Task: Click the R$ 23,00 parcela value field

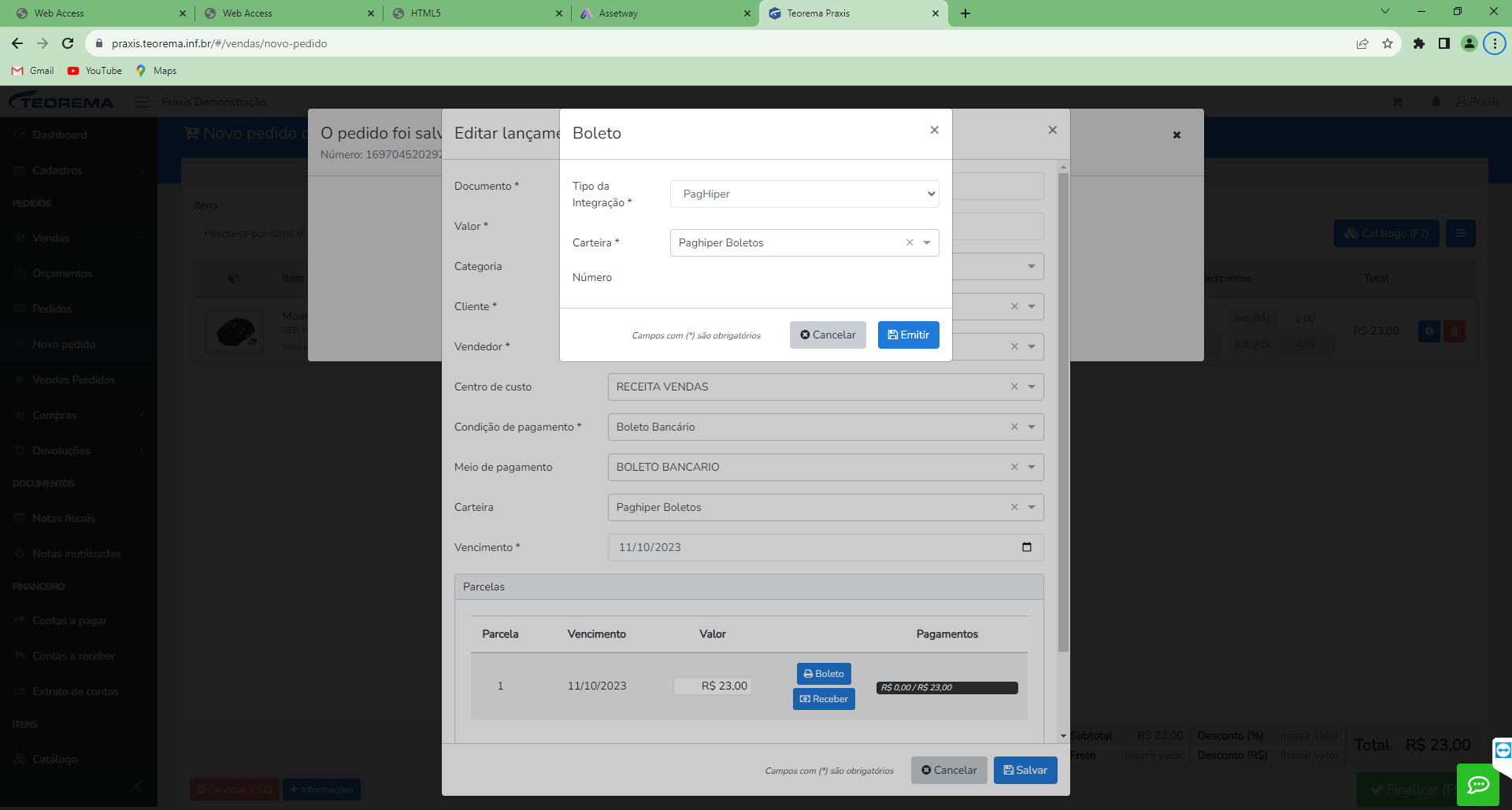Action: (x=712, y=686)
